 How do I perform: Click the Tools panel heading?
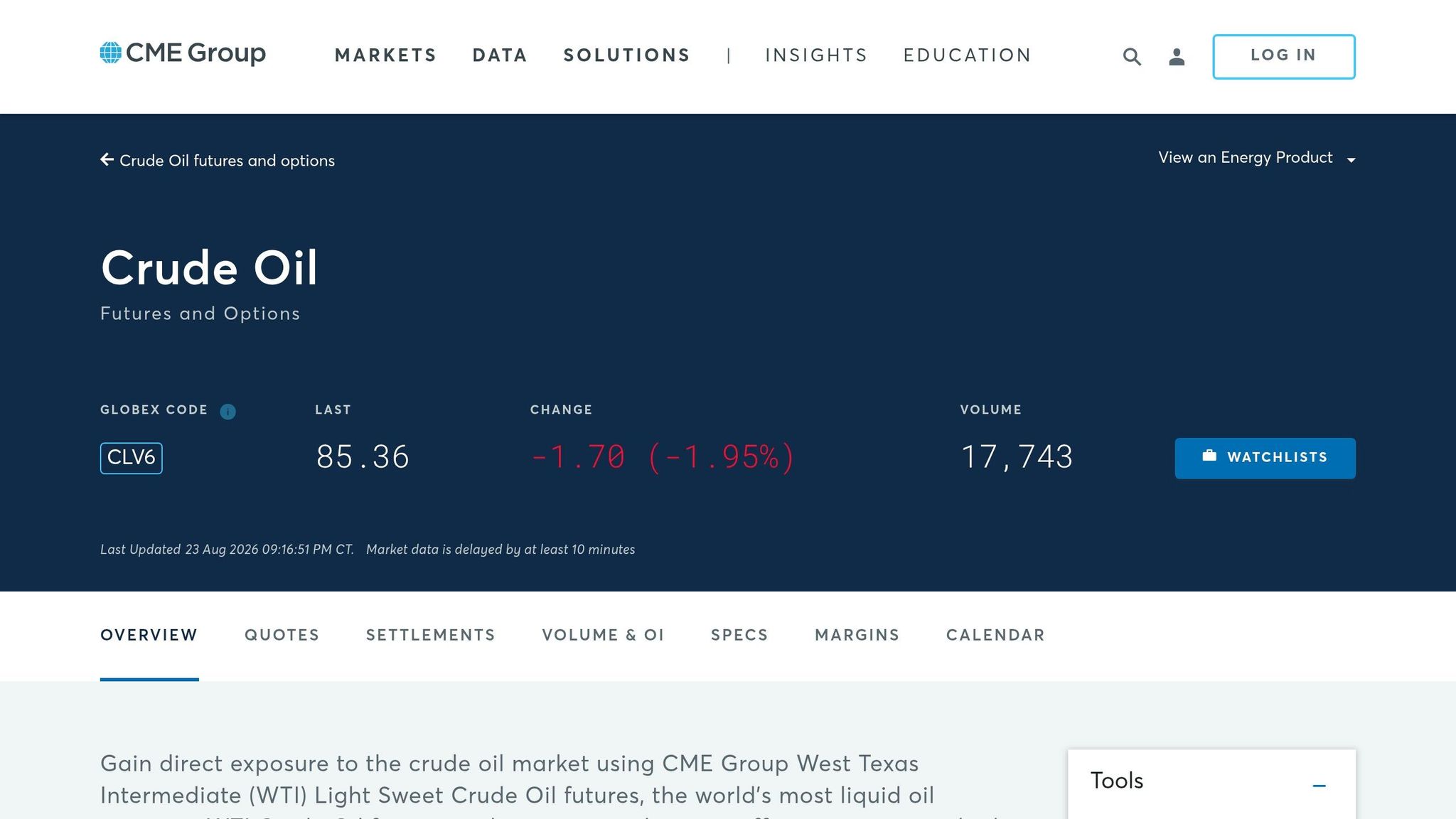(1117, 781)
